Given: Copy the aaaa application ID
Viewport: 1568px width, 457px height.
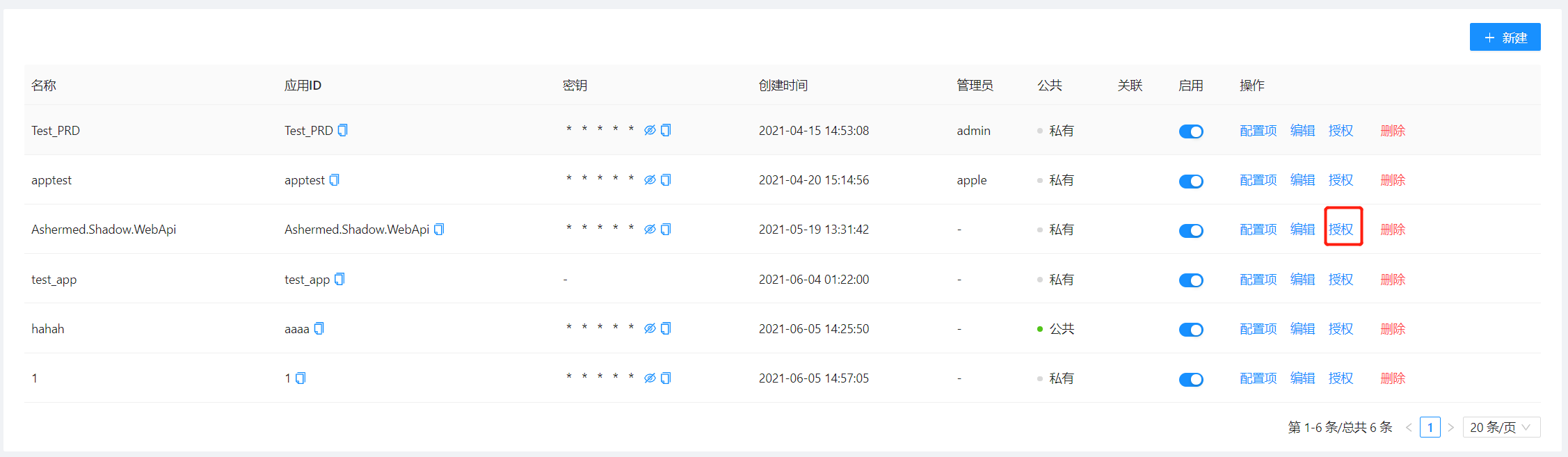Looking at the screenshot, I should coord(319,328).
